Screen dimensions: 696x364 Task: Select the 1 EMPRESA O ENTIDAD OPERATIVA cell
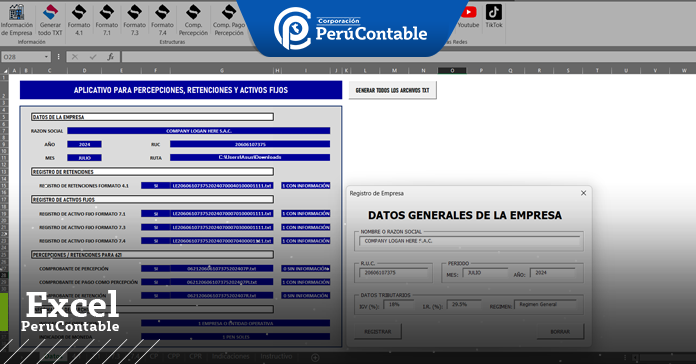pyautogui.click(x=235, y=323)
